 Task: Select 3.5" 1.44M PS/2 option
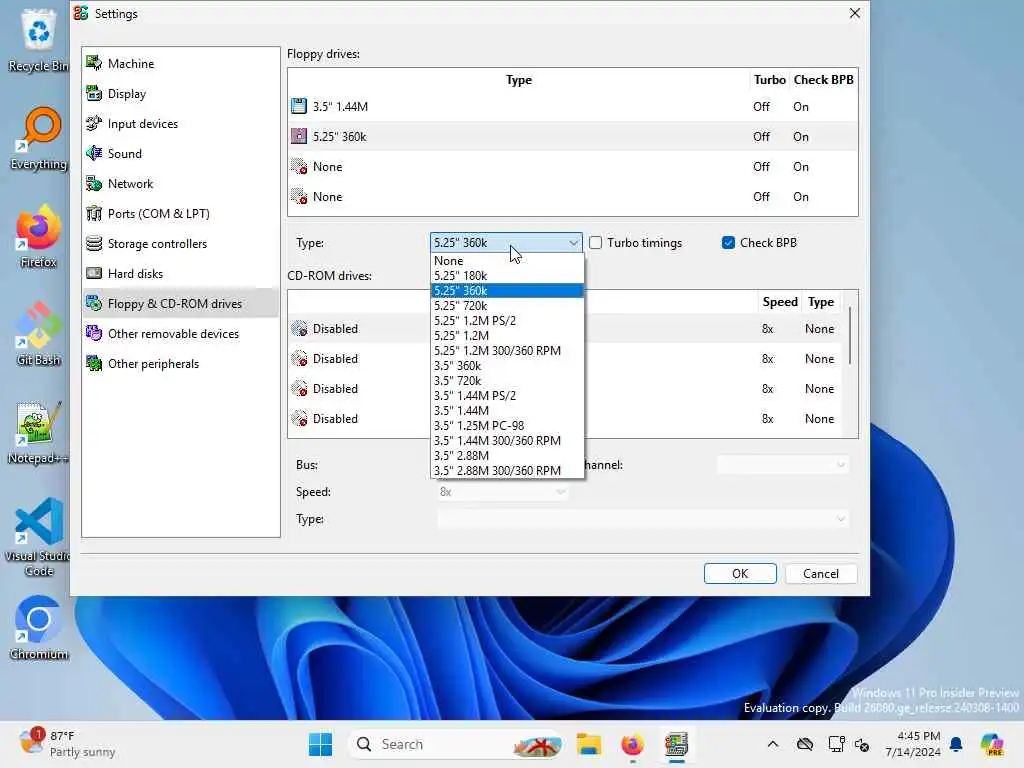click(x=507, y=396)
